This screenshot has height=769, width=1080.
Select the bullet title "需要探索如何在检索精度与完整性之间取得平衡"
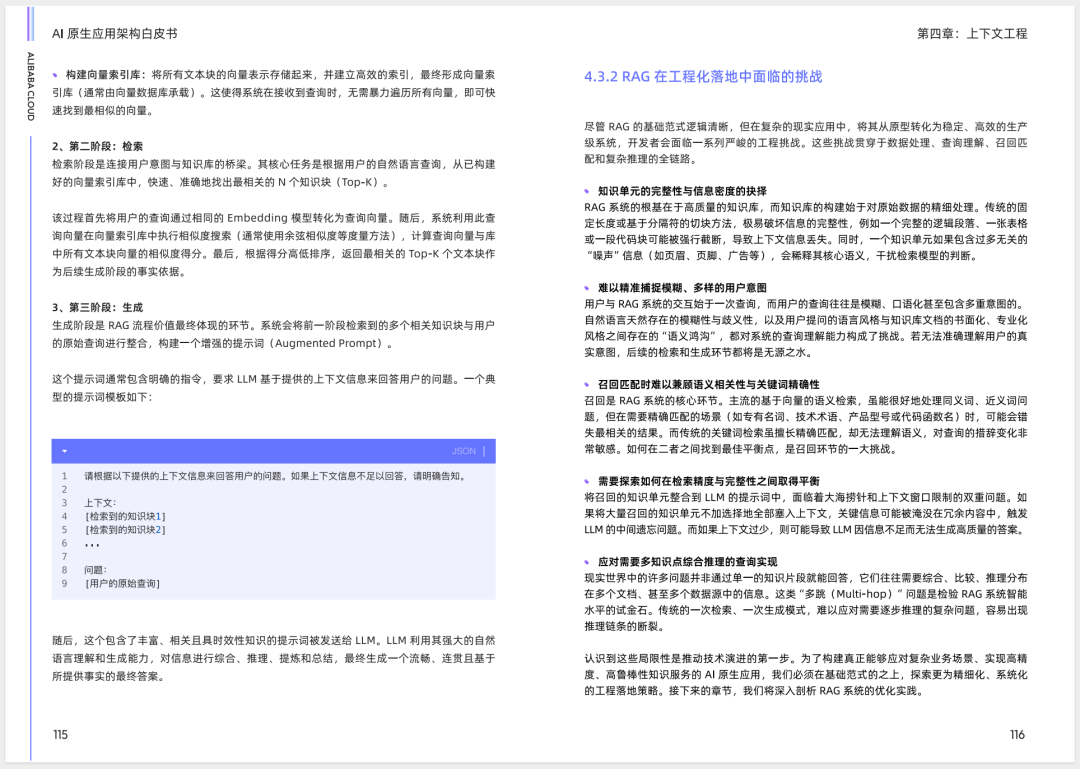709,481
